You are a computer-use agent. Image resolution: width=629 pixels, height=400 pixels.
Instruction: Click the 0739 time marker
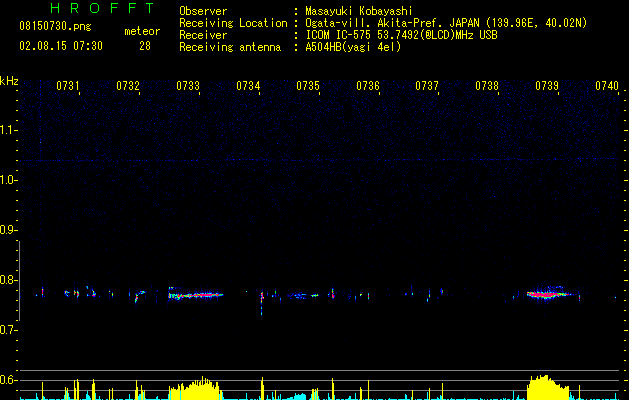point(547,86)
